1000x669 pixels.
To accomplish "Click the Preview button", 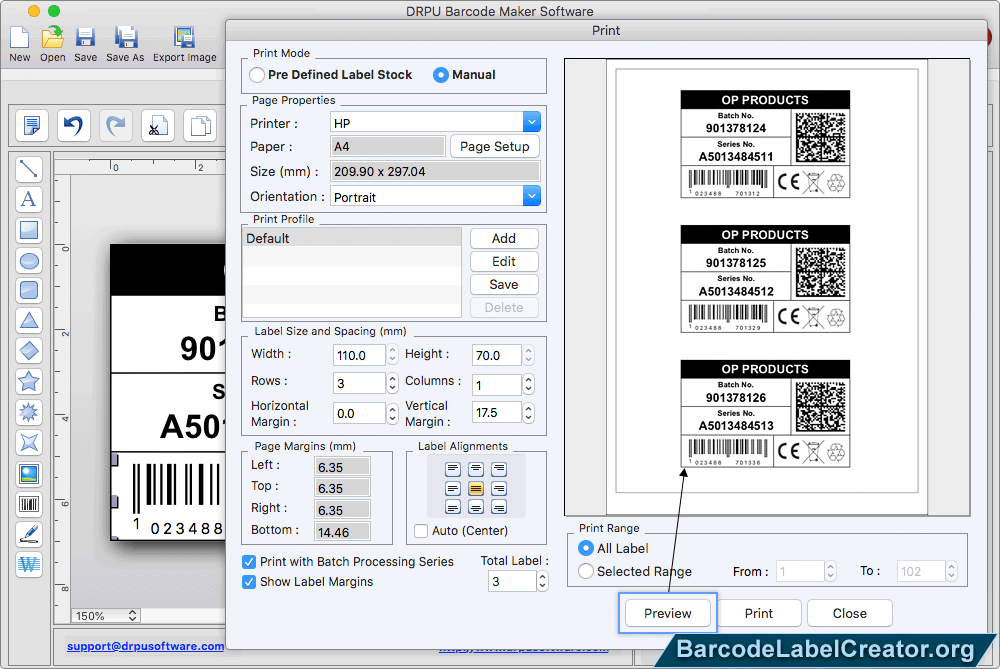I will (668, 613).
